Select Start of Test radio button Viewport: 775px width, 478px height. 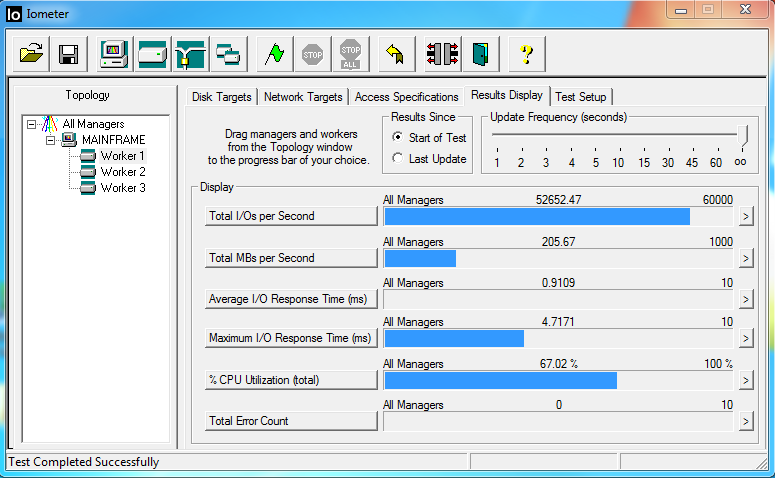[397, 137]
